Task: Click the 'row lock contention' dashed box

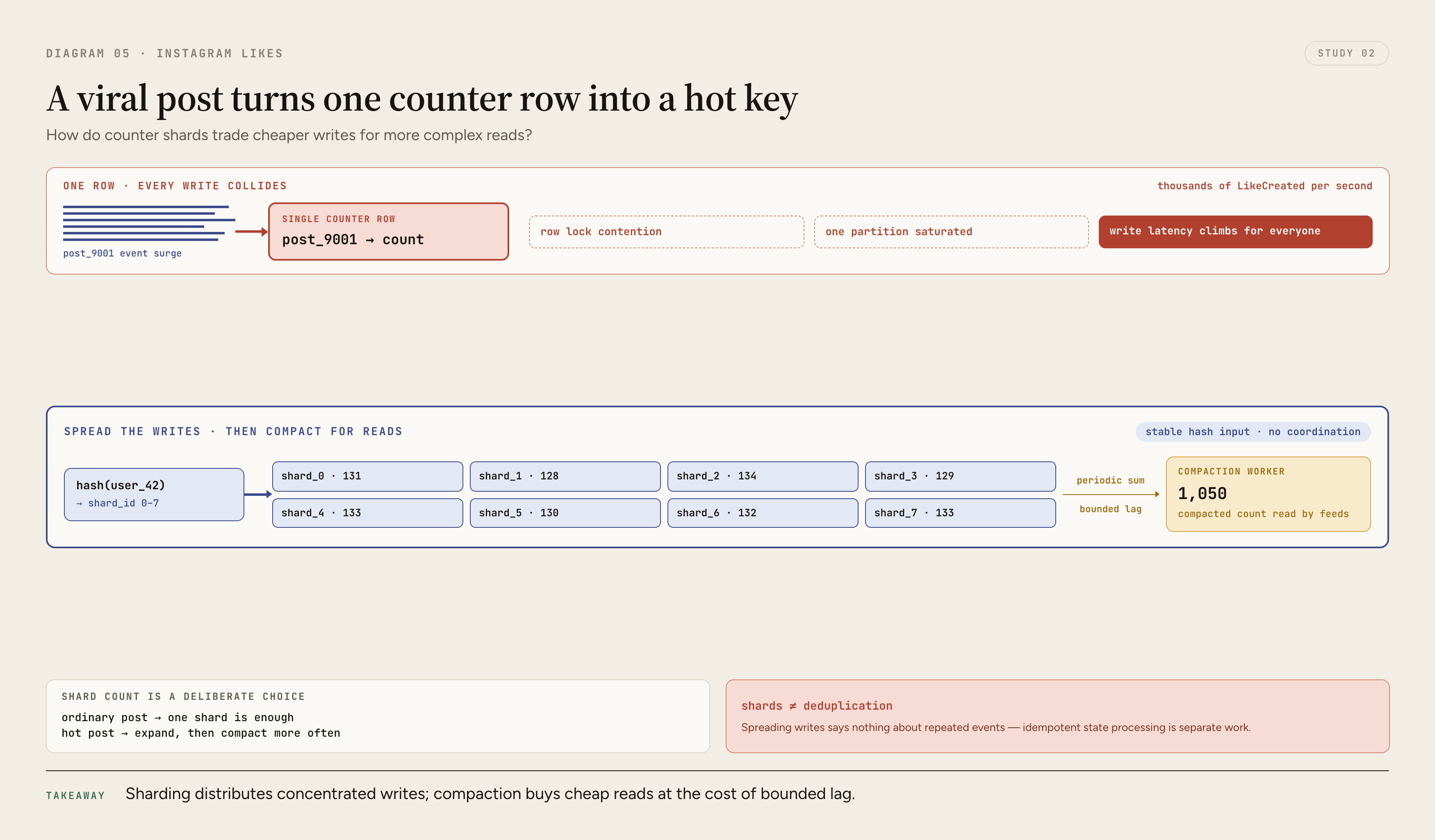Action: click(x=666, y=232)
